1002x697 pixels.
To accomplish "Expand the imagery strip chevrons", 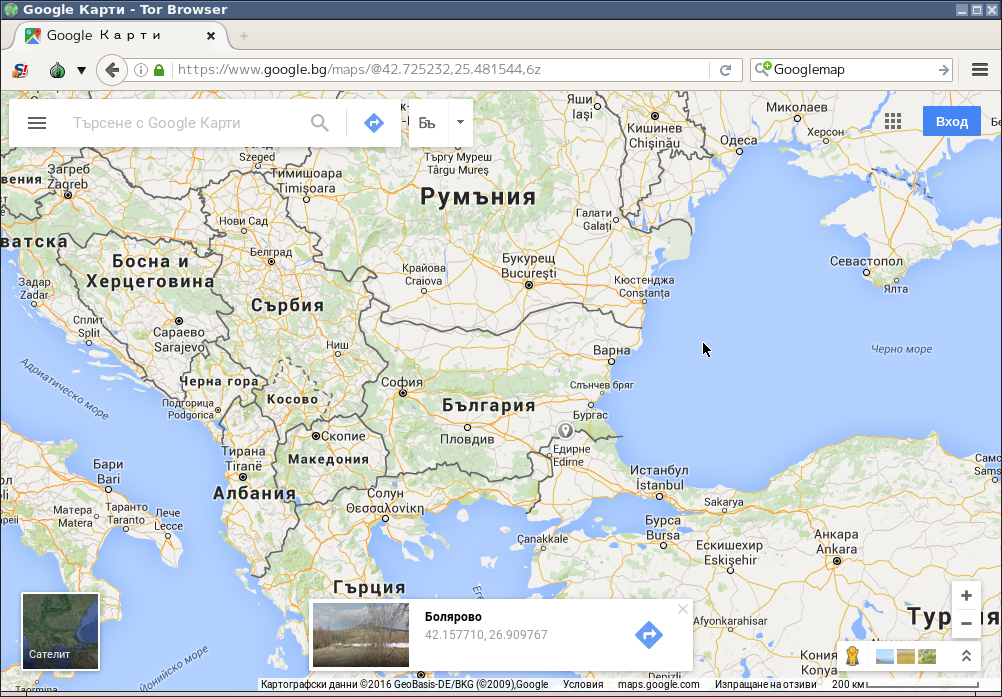I will coord(966,655).
